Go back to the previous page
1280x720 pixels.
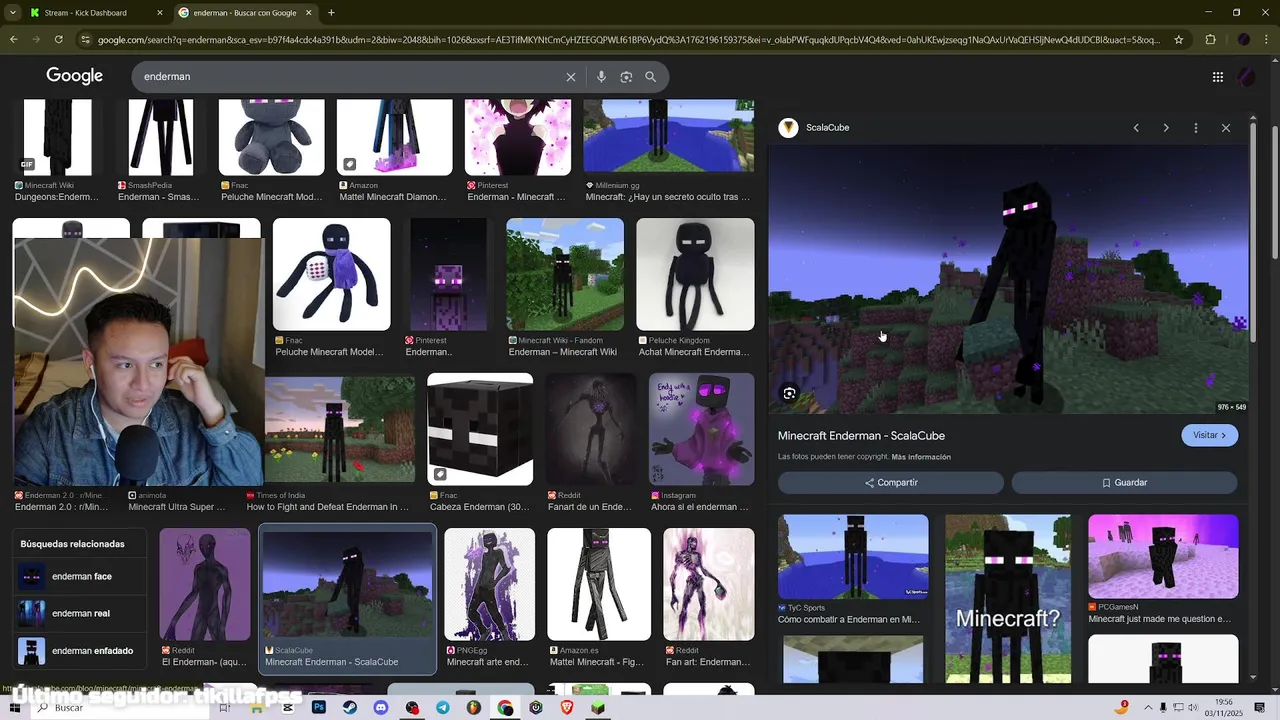coord(14,40)
